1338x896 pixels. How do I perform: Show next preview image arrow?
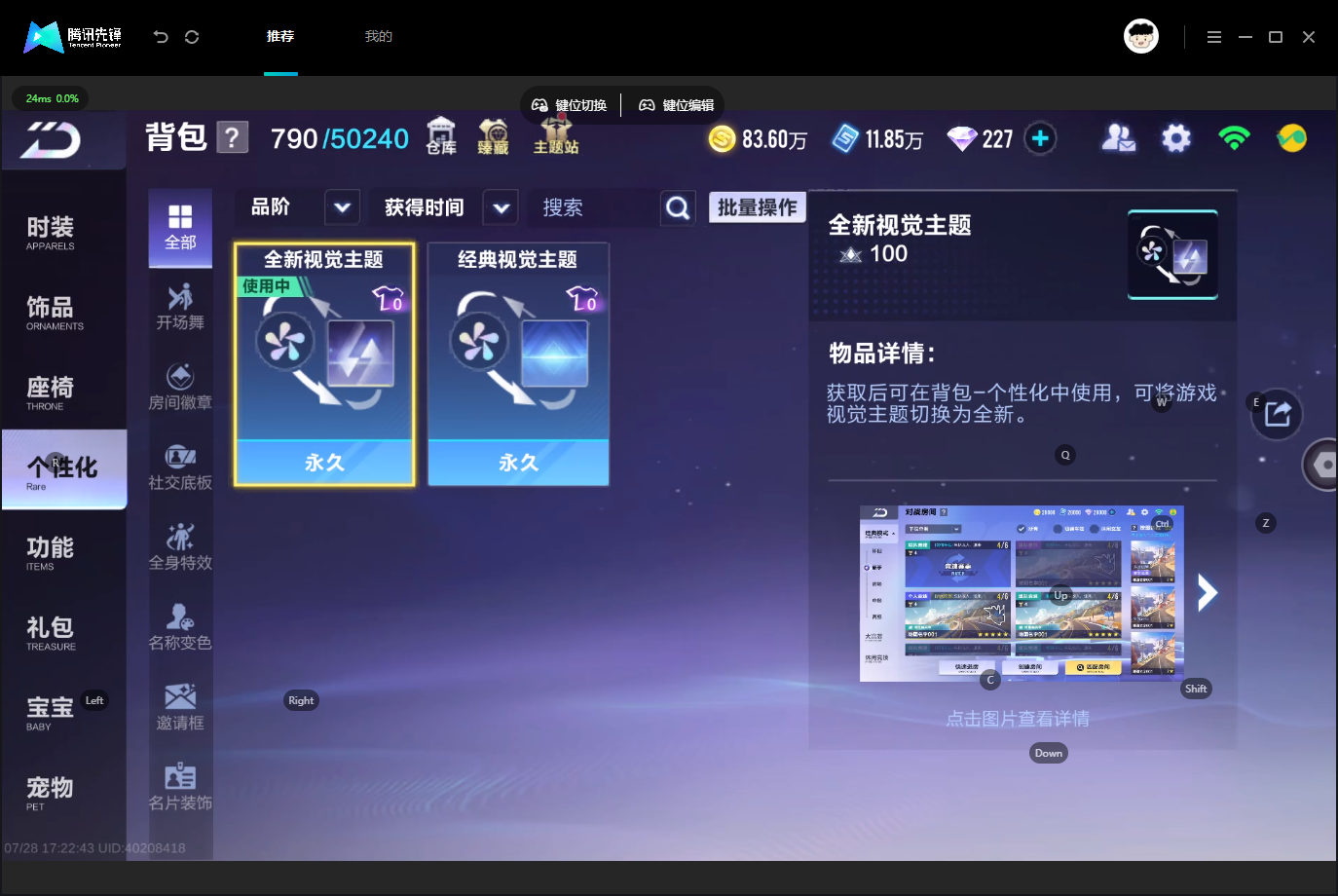click(1207, 592)
